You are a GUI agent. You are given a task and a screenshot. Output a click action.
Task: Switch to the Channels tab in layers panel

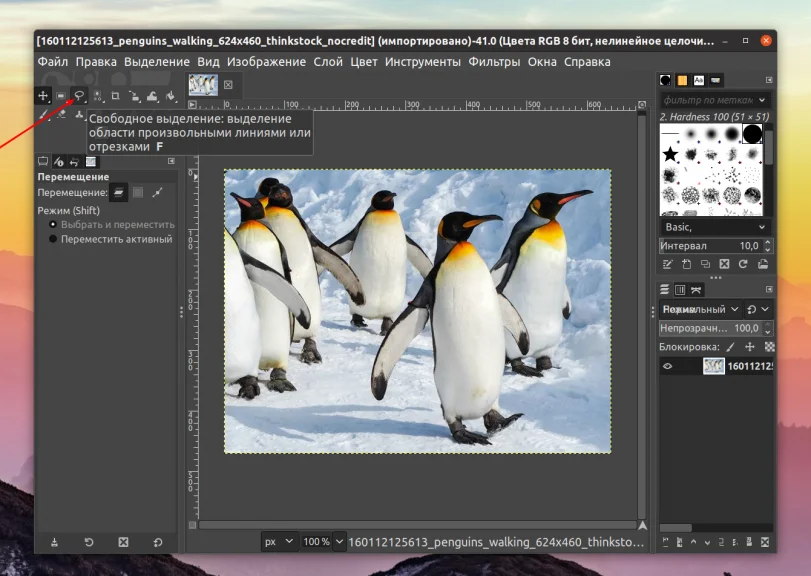tap(679, 289)
